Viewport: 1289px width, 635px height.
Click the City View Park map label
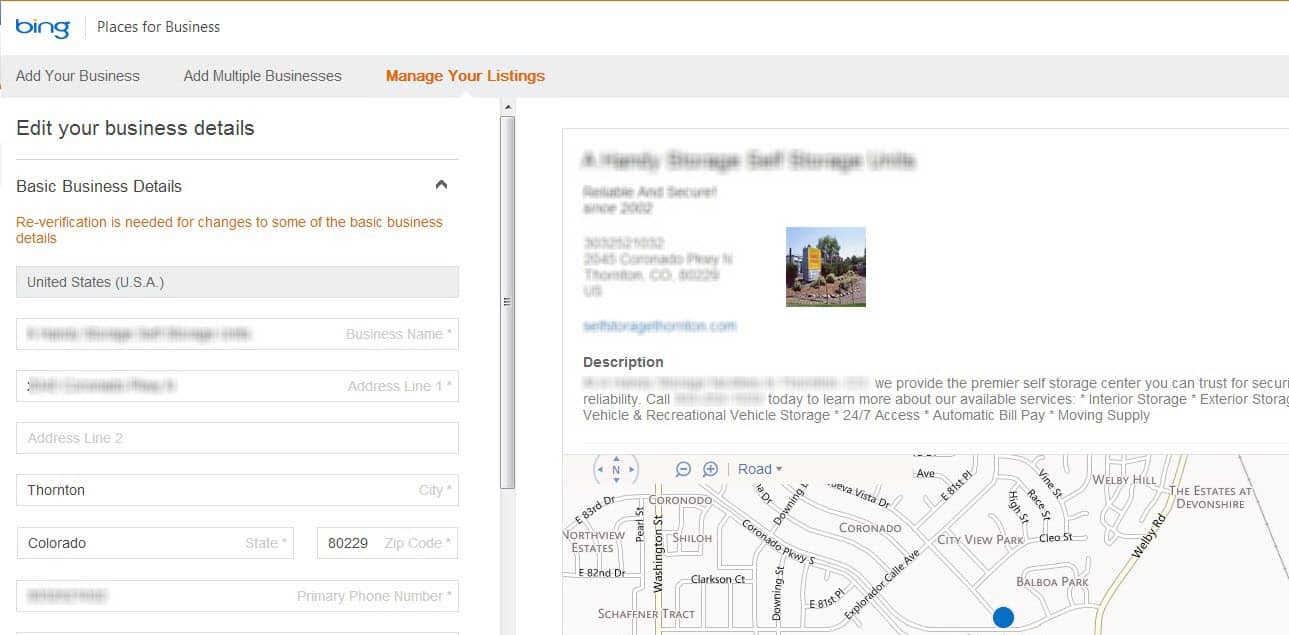(980, 540)
